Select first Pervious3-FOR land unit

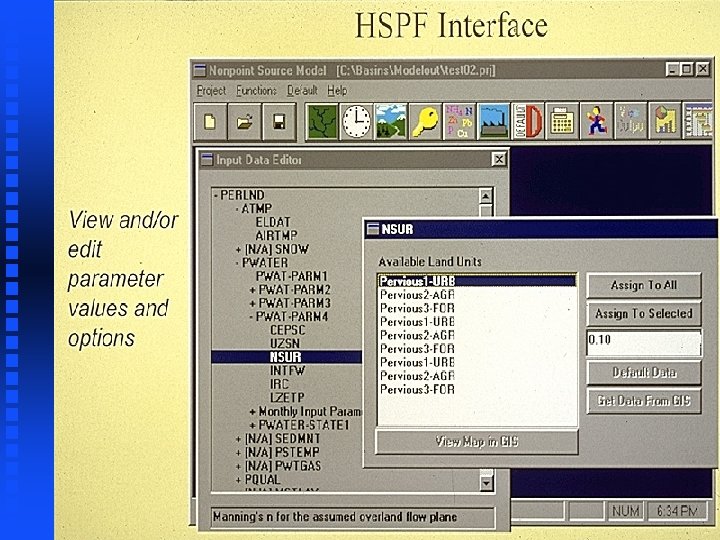click(x=477, y=309)
